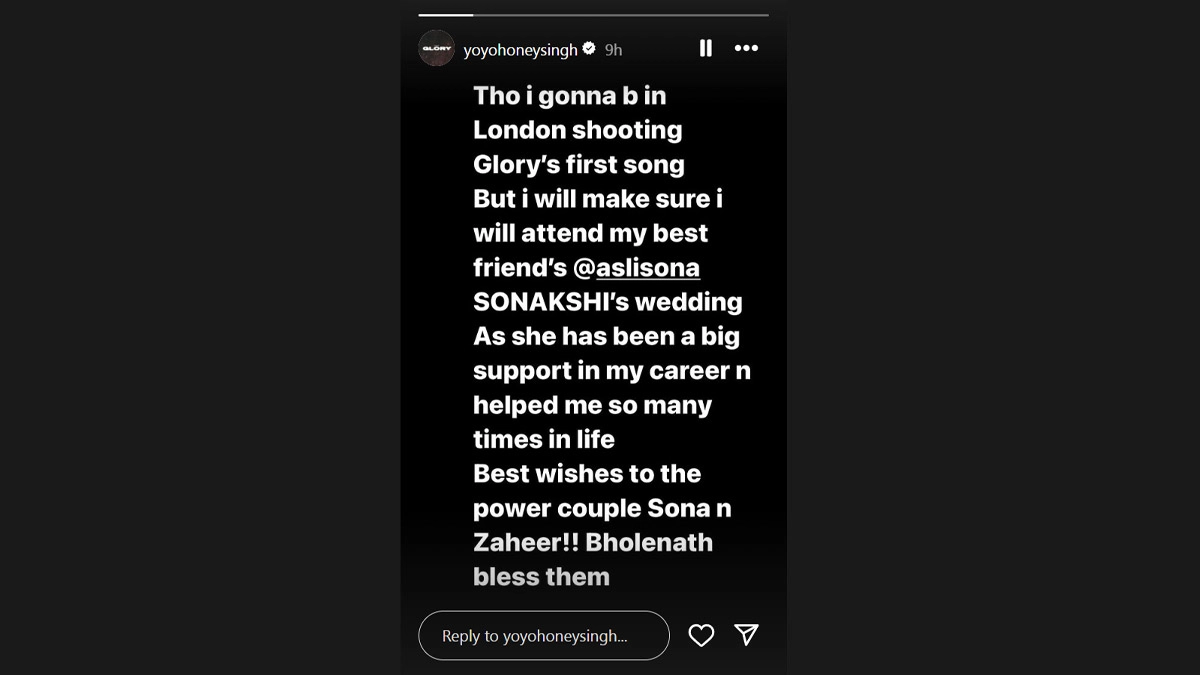Pause the story playback
Viewport: 1200px width, 675px height.
pos(705,48)
